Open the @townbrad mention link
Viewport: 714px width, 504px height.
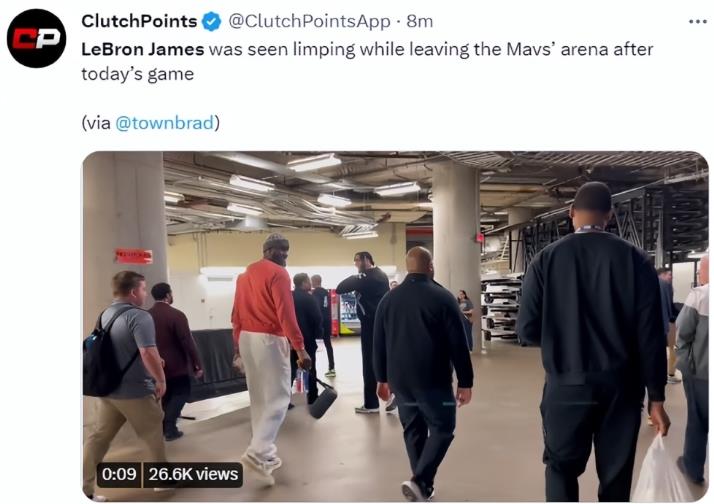click(x=165, y=123)
